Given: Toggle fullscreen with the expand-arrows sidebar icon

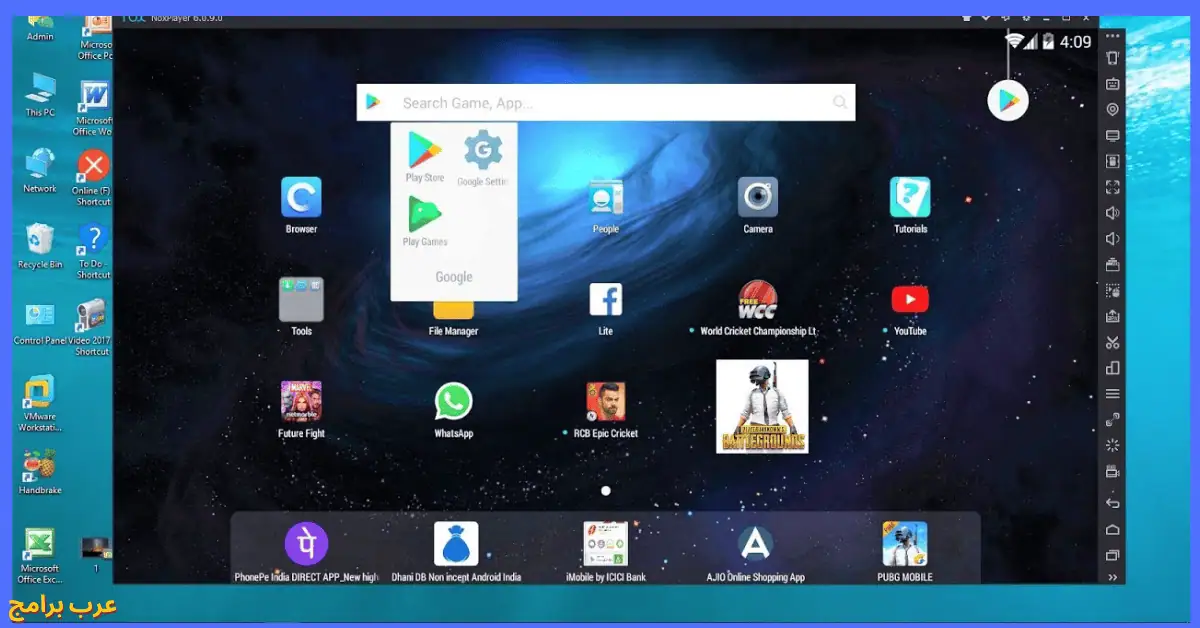Looking at the screenshot, I should click(1112, 187).
